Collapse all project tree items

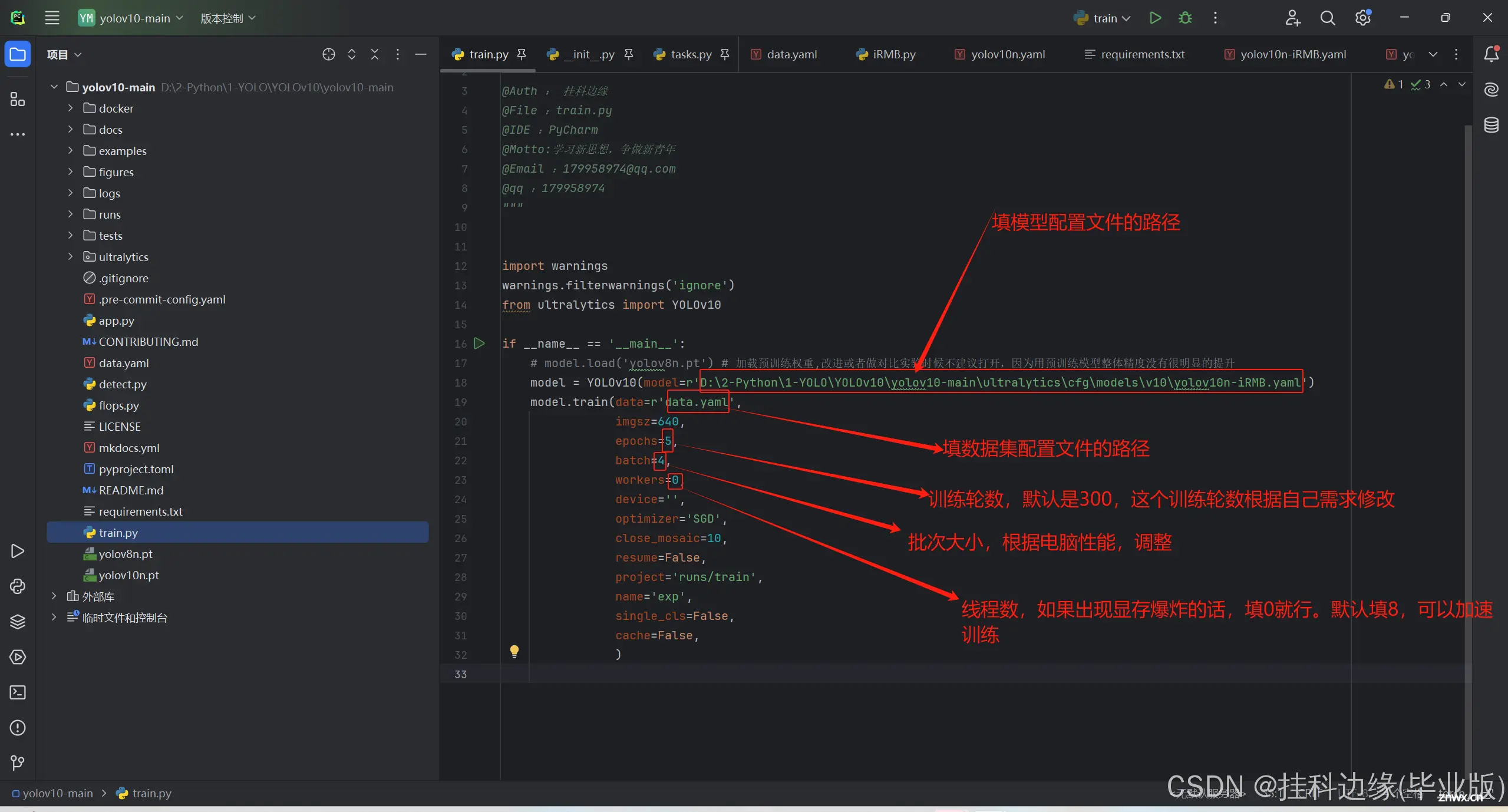[x=375, y=54]
